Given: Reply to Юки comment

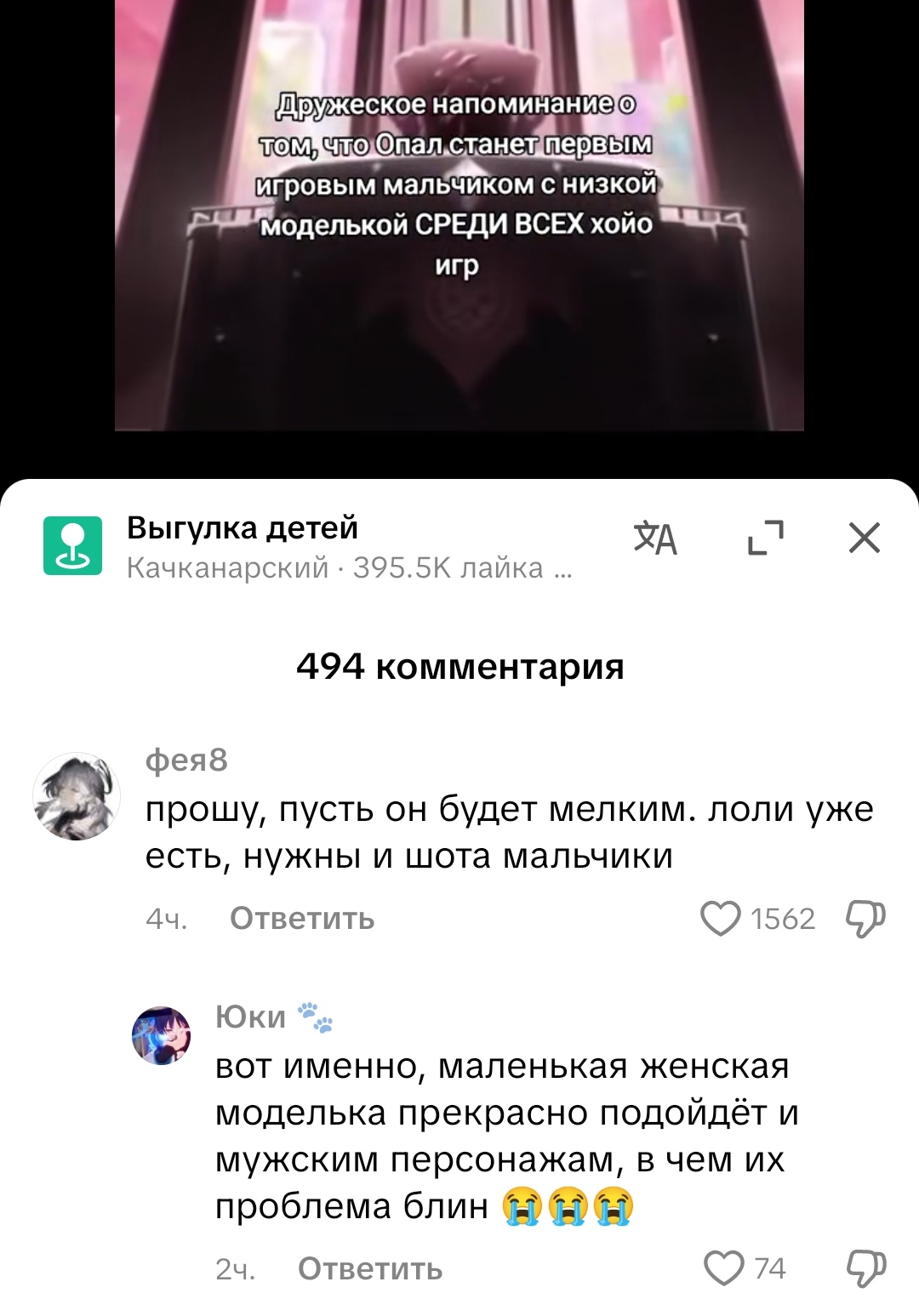Looking at the screenshot, I should (370, 1269).
